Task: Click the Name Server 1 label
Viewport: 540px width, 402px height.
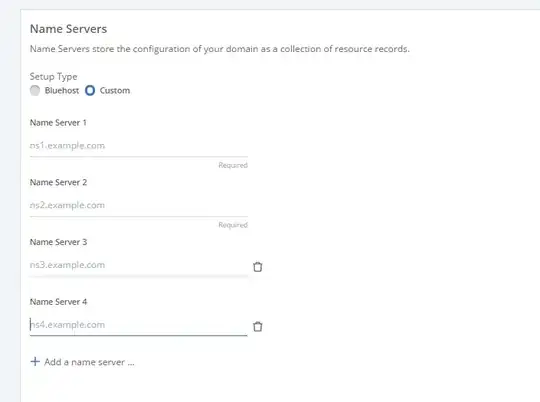Action: tap(58, 123)
